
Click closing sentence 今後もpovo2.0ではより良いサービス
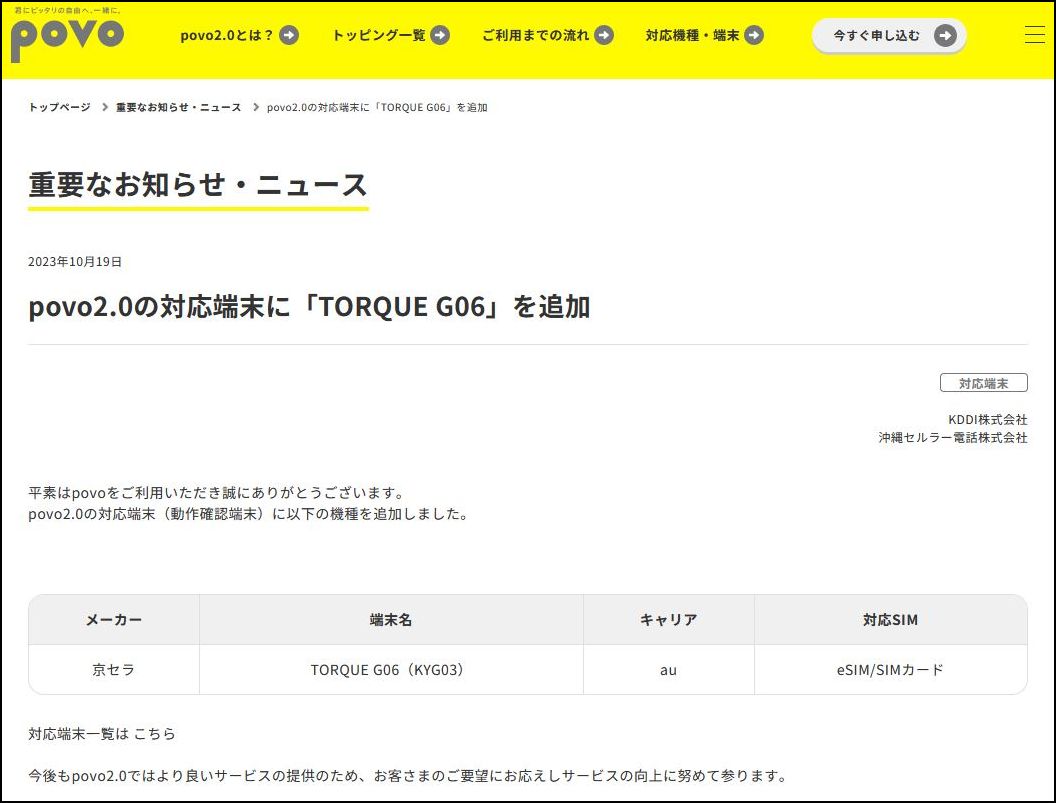[409, 775]
